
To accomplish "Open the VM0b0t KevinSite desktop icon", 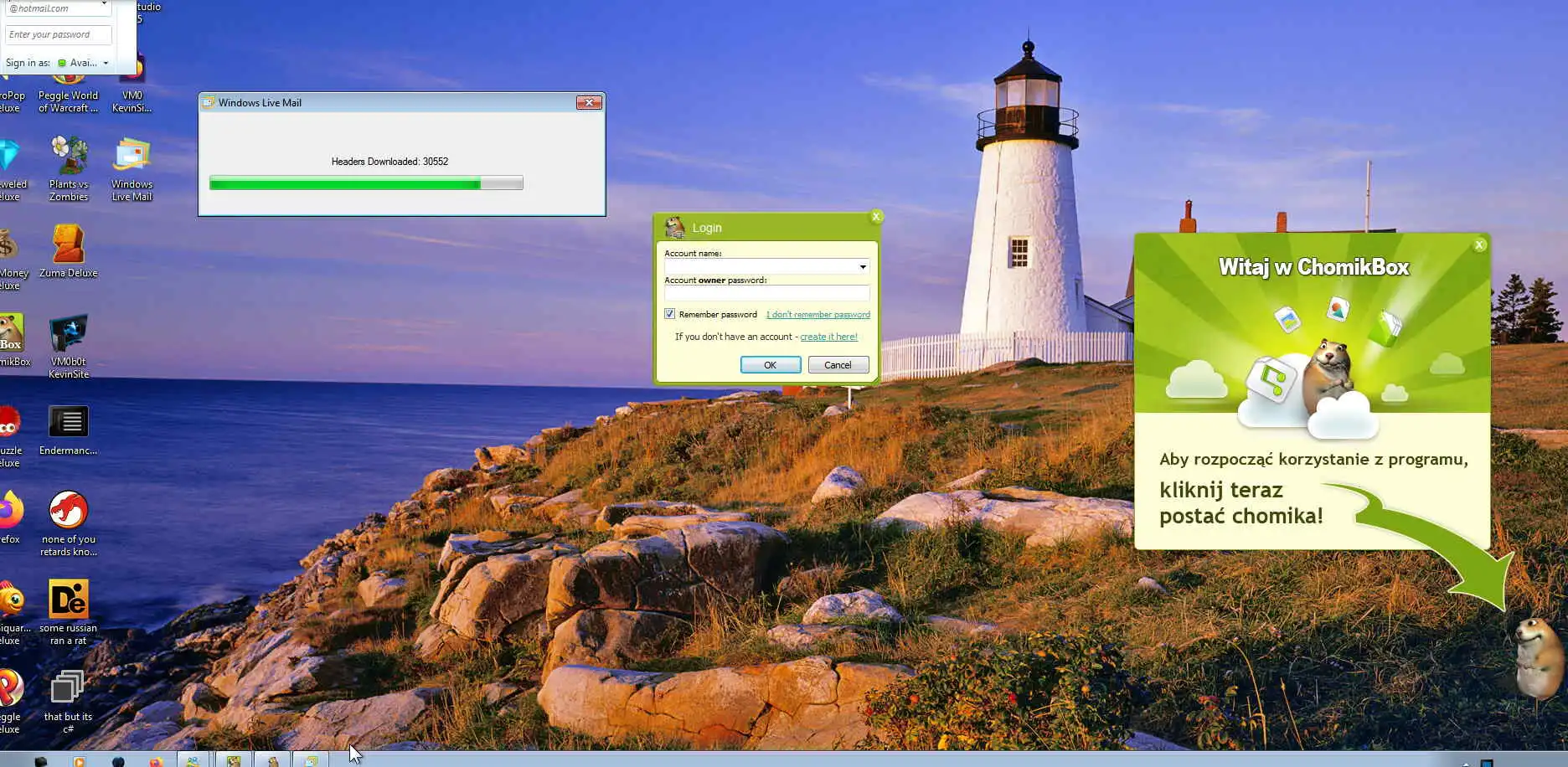I will (x=69, y=346).
